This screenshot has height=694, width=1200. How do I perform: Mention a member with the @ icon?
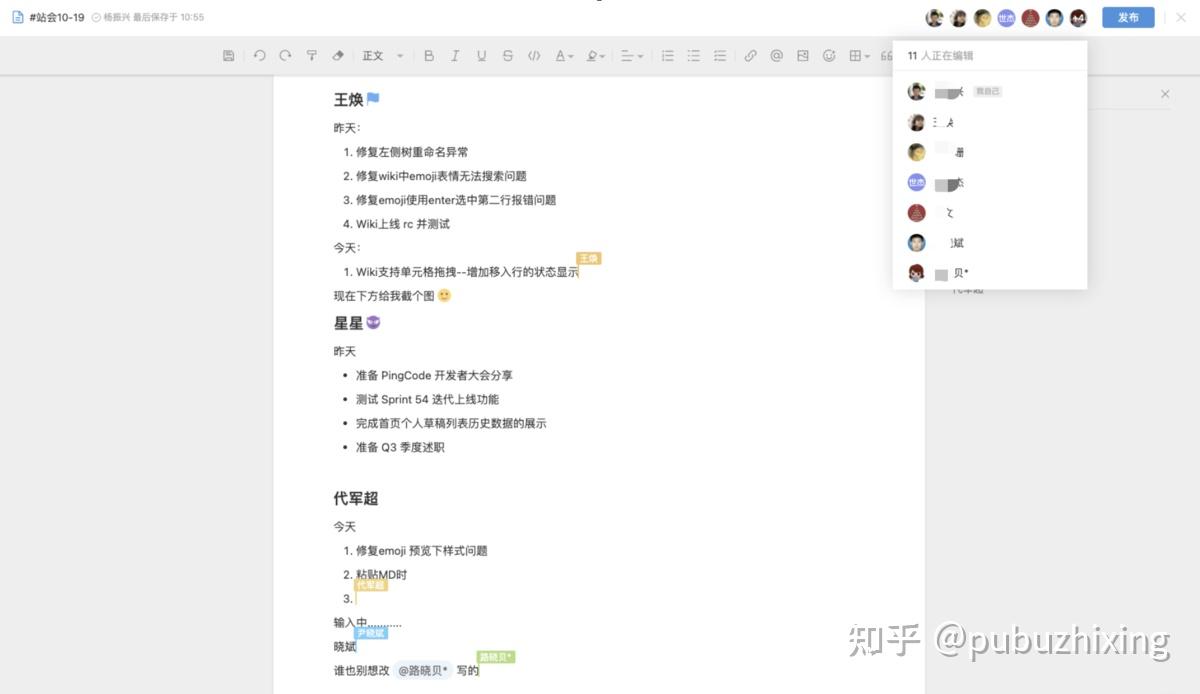(x=776, y=56)
